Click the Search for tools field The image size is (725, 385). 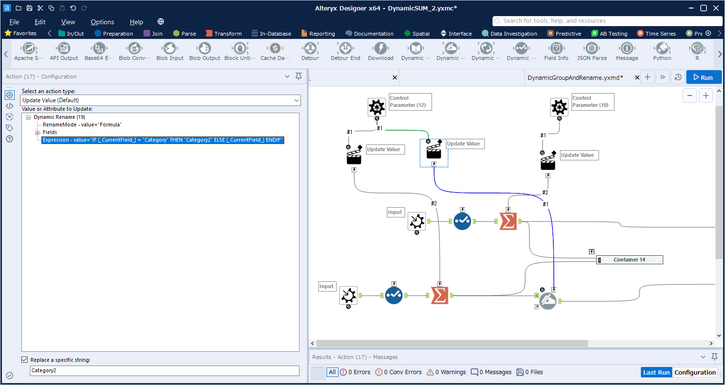pyautogui.click(x=606, y=21)
